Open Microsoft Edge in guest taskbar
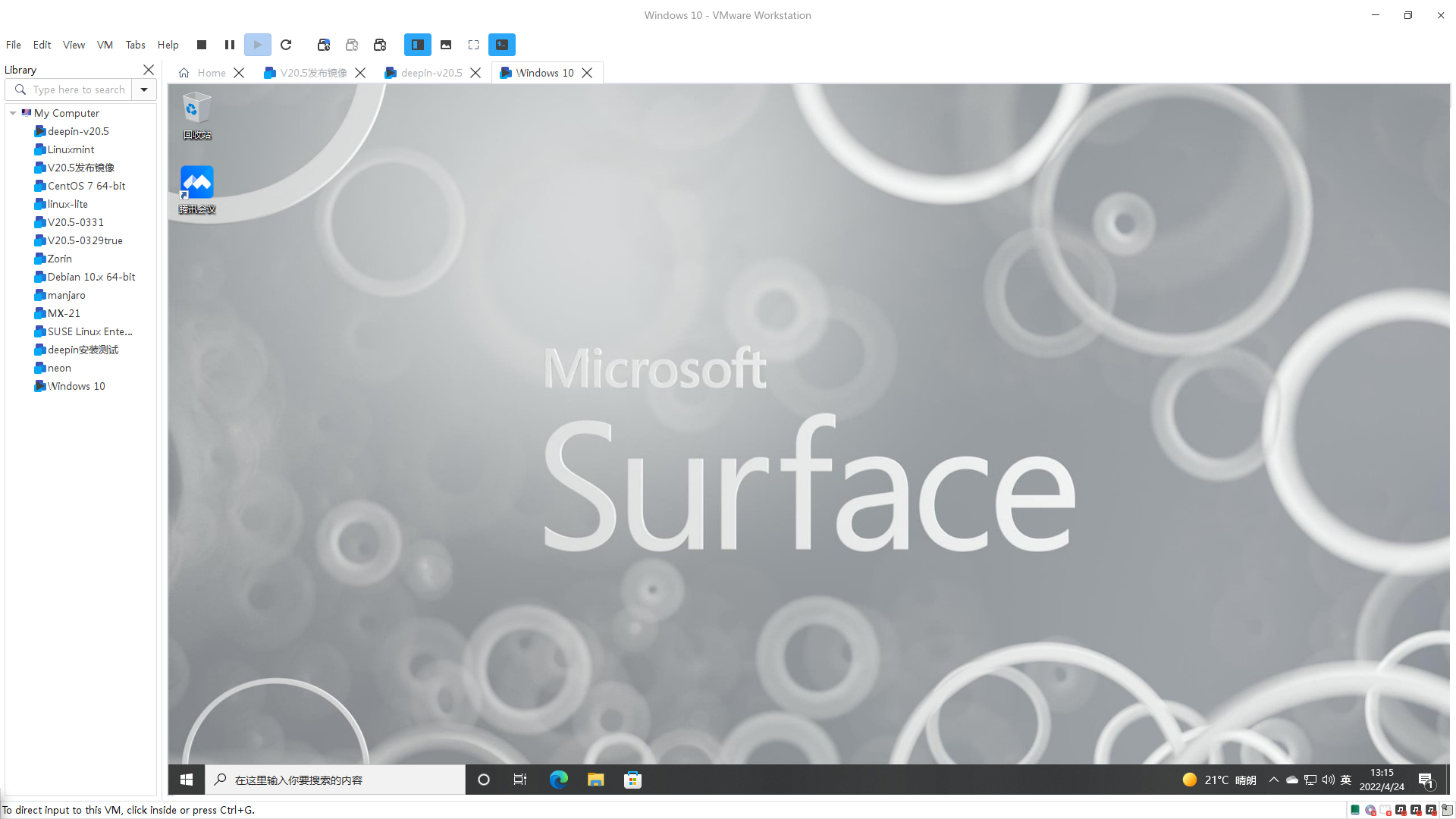Viewport: 1456px width, 819px height. pyautogui.click(x=559, y=780)
